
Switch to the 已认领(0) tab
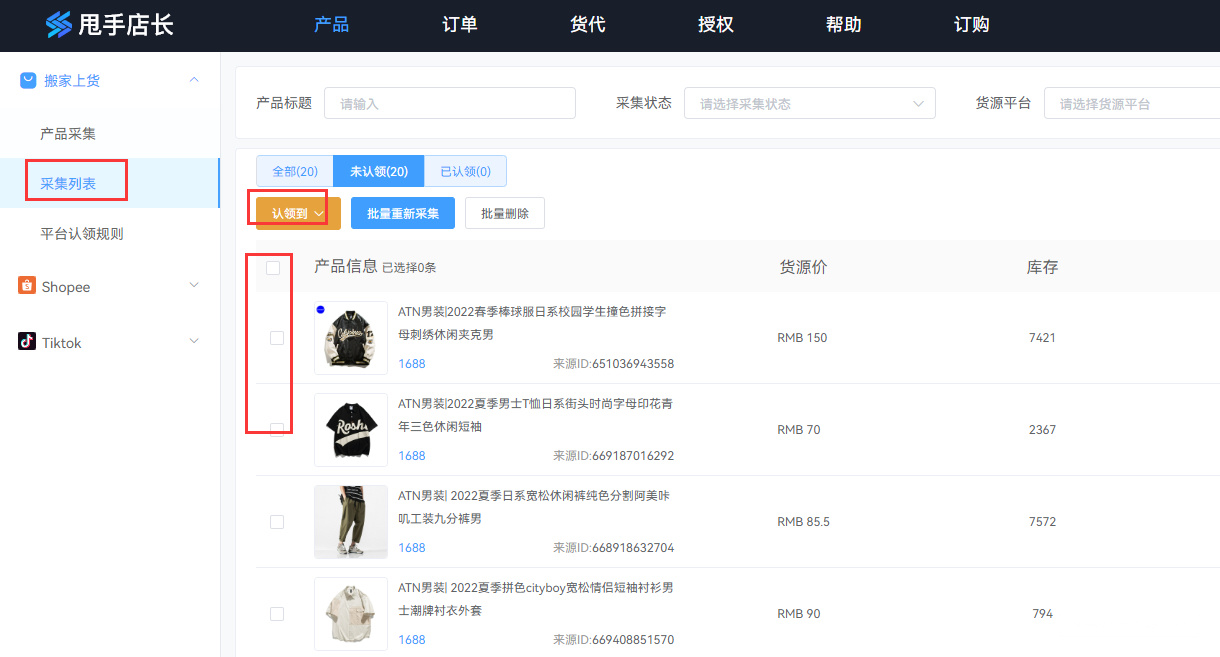click(x=465, y=171)
